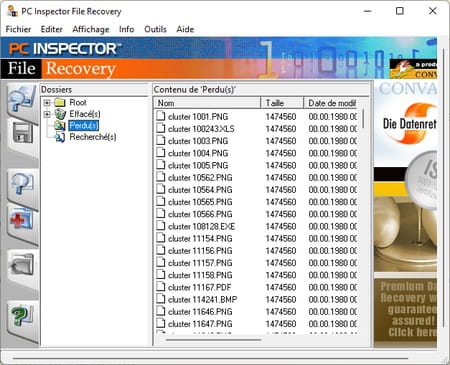Click the search files icon in sidebar
Screen dimensions: 450x365
[x=23, y=184]
